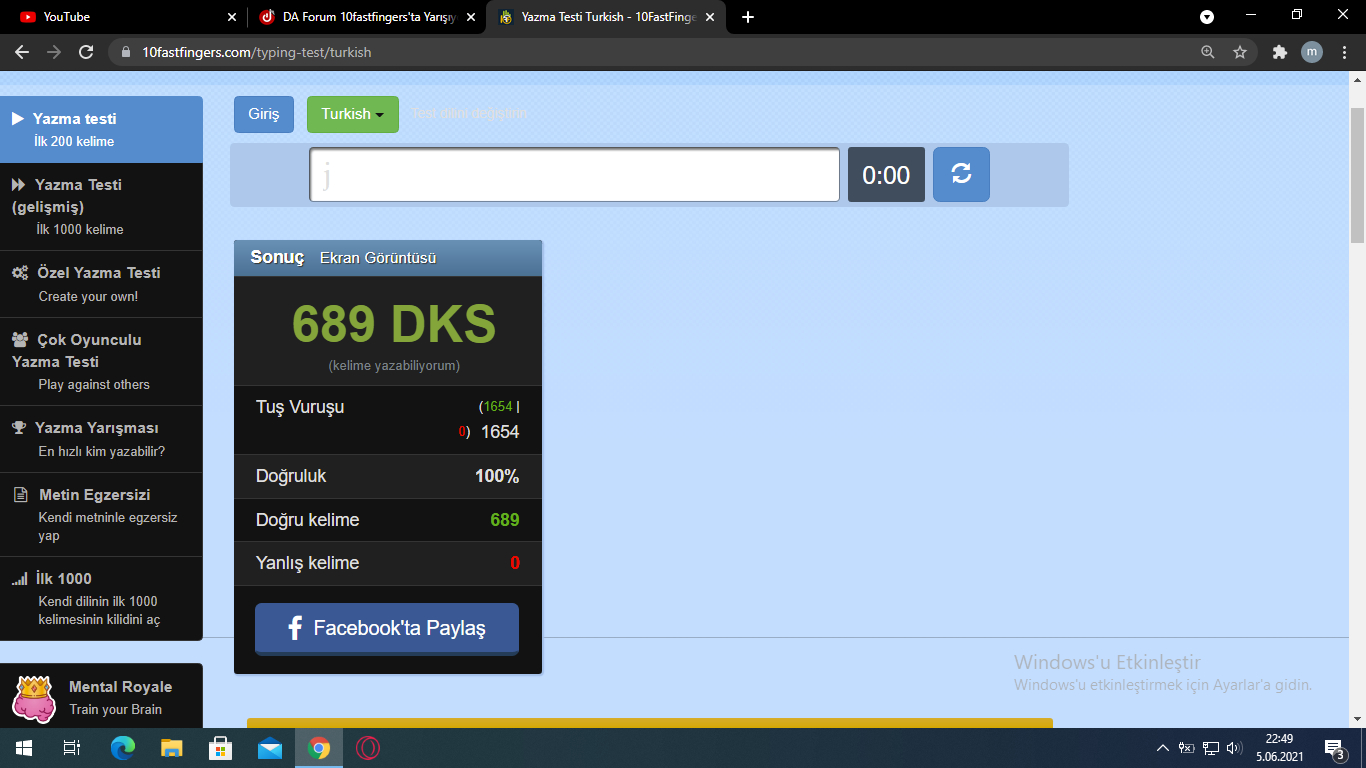Click the Chrome taskbar icon
Image resolution: width=1366 pixels, height=768 pixels.
tap(319, 748)
